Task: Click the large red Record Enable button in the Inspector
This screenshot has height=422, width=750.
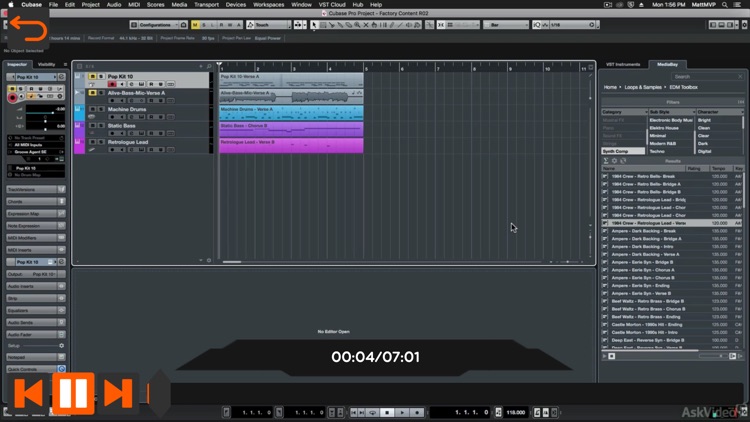Action: (x=12, y=98)
